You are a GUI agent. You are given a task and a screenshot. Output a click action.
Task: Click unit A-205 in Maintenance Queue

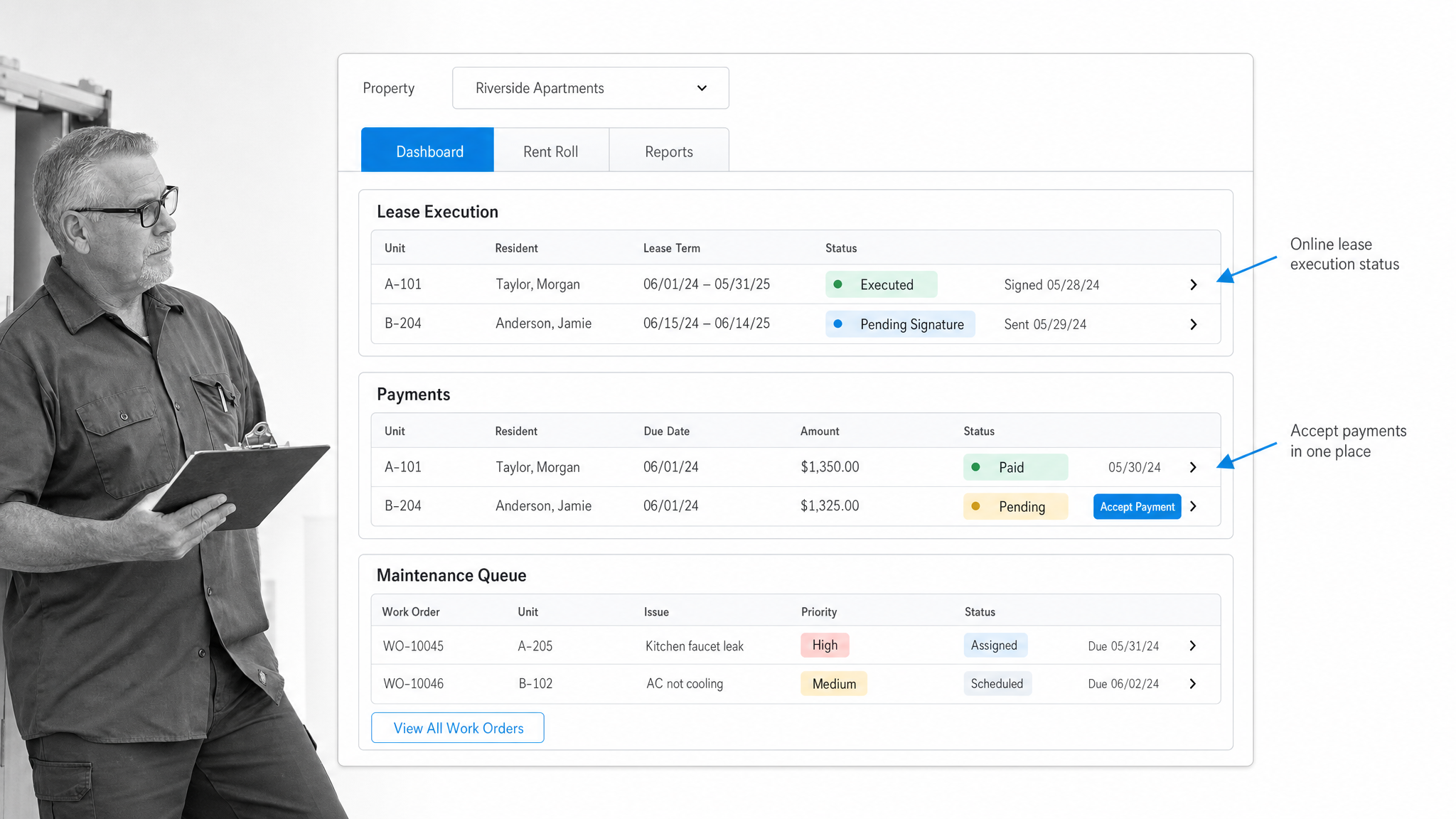(x=535, y=646)
